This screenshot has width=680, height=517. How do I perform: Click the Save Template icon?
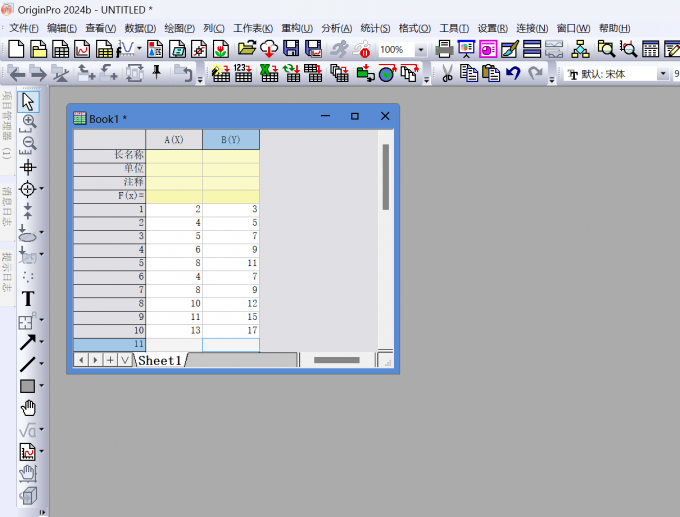(313, 49)
